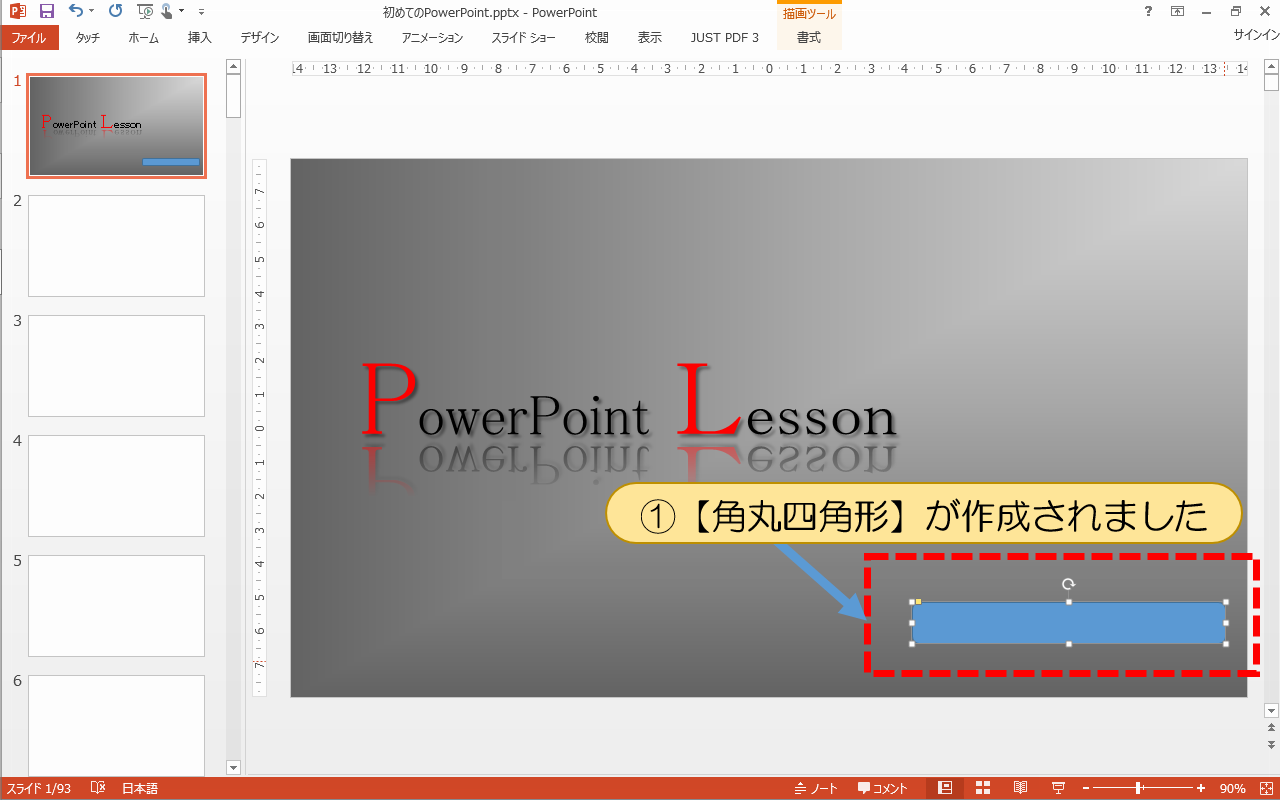Click the Touch/Mouse mode hand icon
This screenshot has width=1280, height=800.
click(x=166, y=12)
